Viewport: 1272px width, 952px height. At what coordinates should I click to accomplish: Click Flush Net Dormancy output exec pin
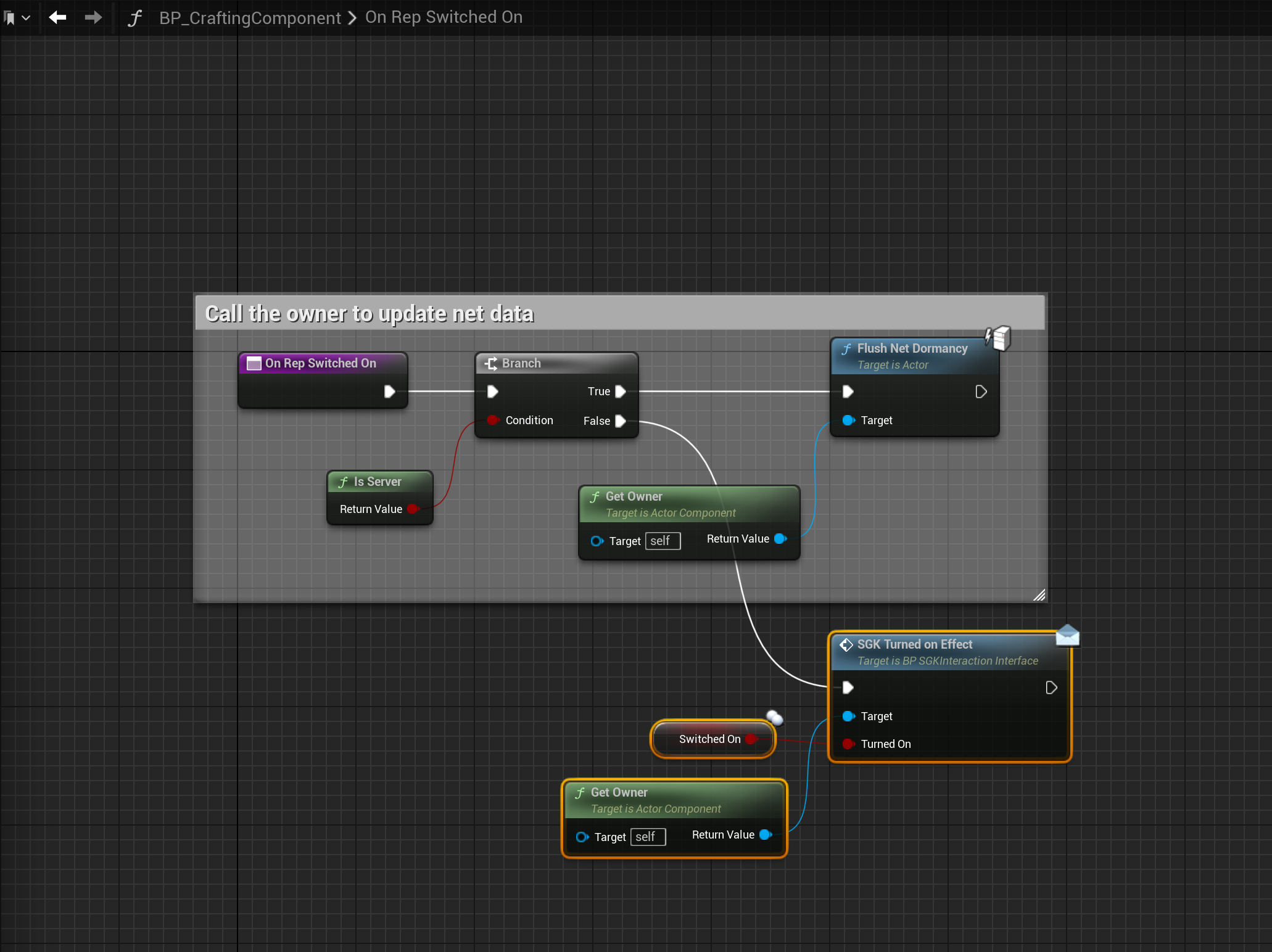tap(981, 392)
